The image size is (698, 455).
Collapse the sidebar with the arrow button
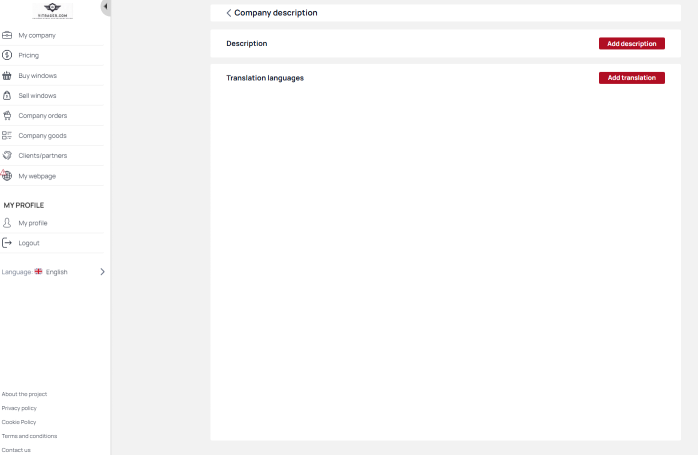pos(106,7)
